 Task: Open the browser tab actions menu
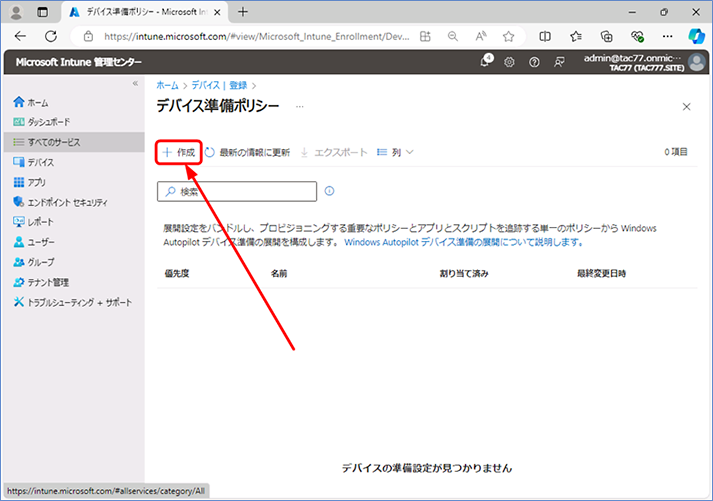(42, 12)
